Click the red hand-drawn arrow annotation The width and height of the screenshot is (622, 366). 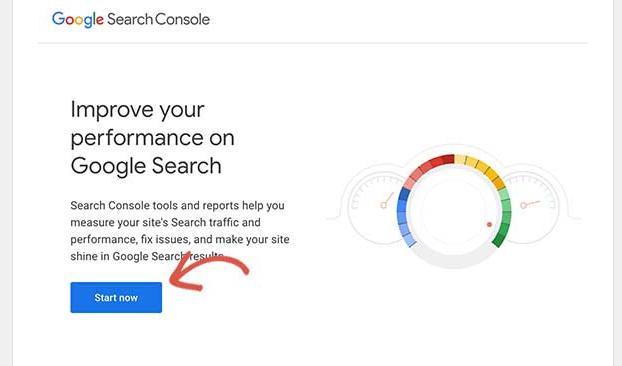coord(208,271)
